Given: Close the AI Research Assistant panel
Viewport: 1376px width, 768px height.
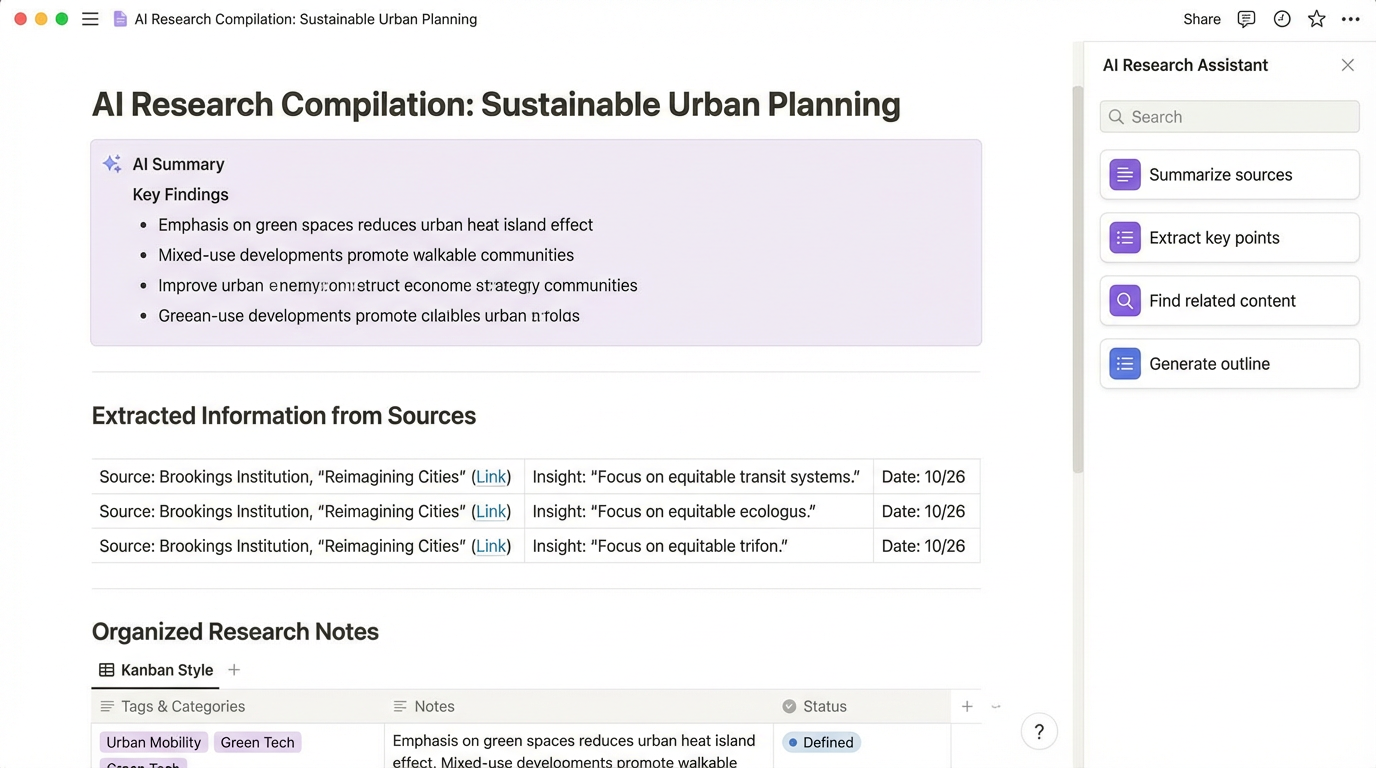Looking at the screenshot, I should tap(1347, 65).
